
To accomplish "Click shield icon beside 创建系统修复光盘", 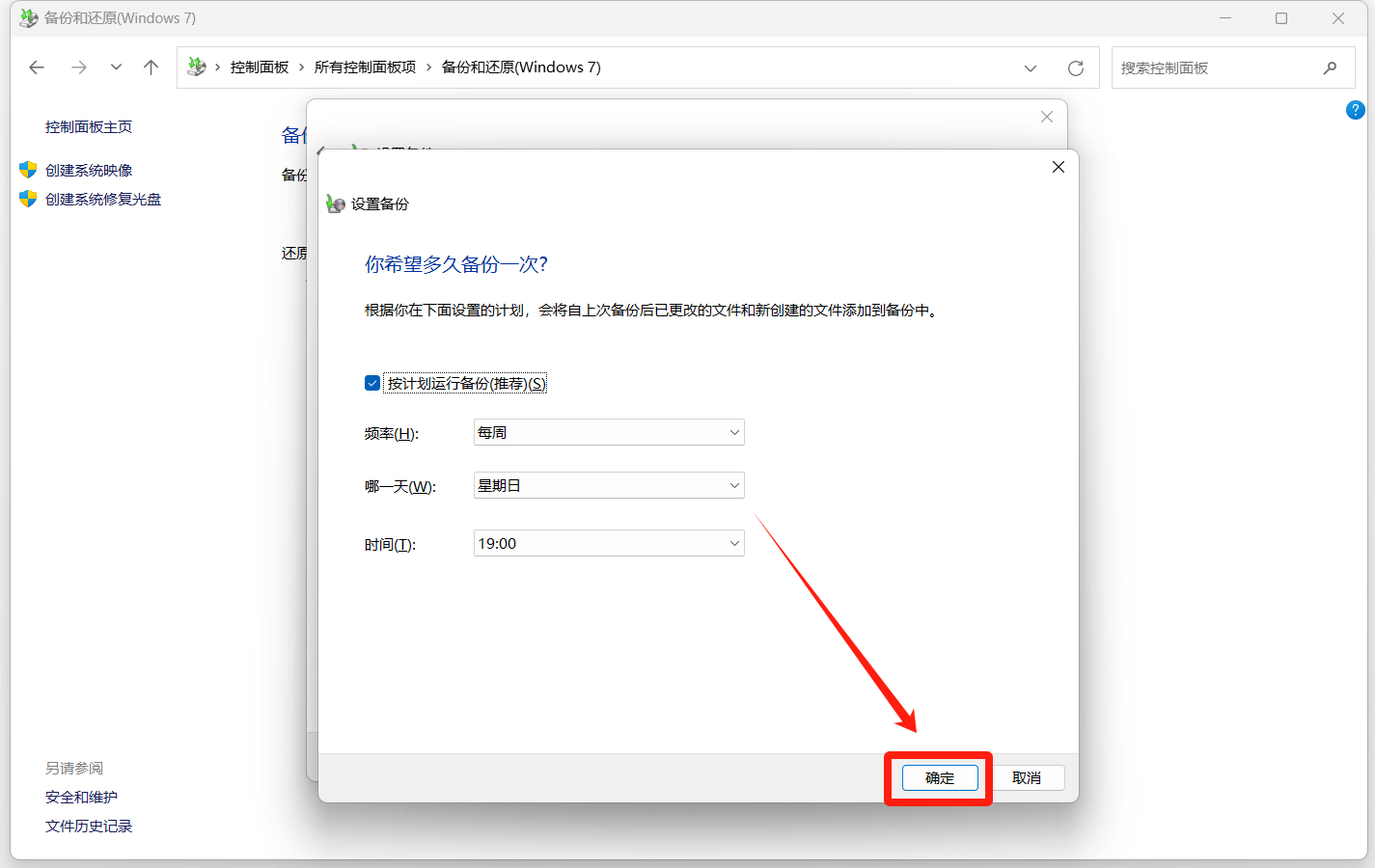I will pyautogui.click(x=28, y=199).
